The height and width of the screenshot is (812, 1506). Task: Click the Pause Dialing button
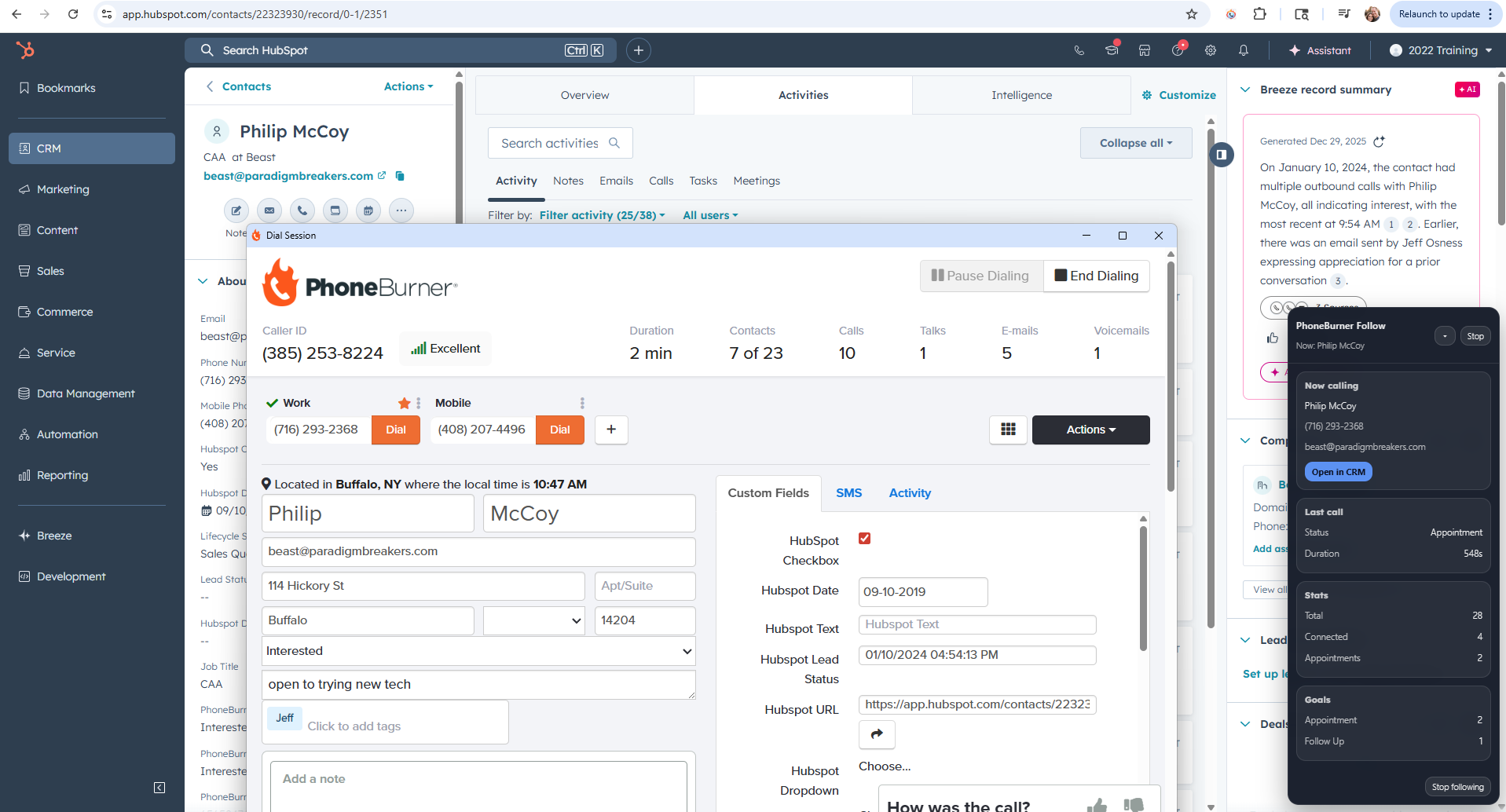click(981, 276)
